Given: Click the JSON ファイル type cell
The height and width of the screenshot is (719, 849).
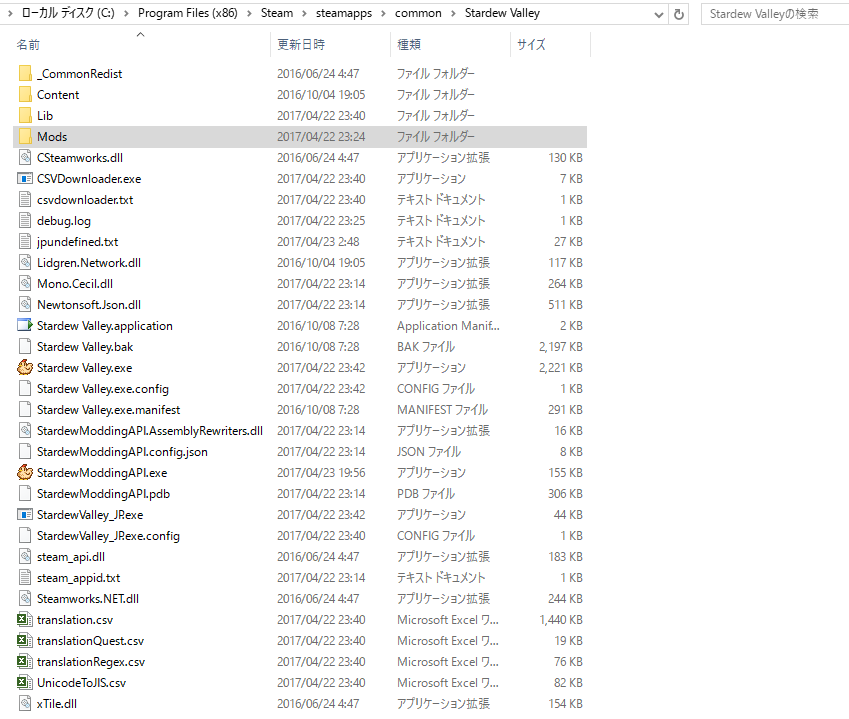Looking at the screenshot, I should [x=429, y=452].
